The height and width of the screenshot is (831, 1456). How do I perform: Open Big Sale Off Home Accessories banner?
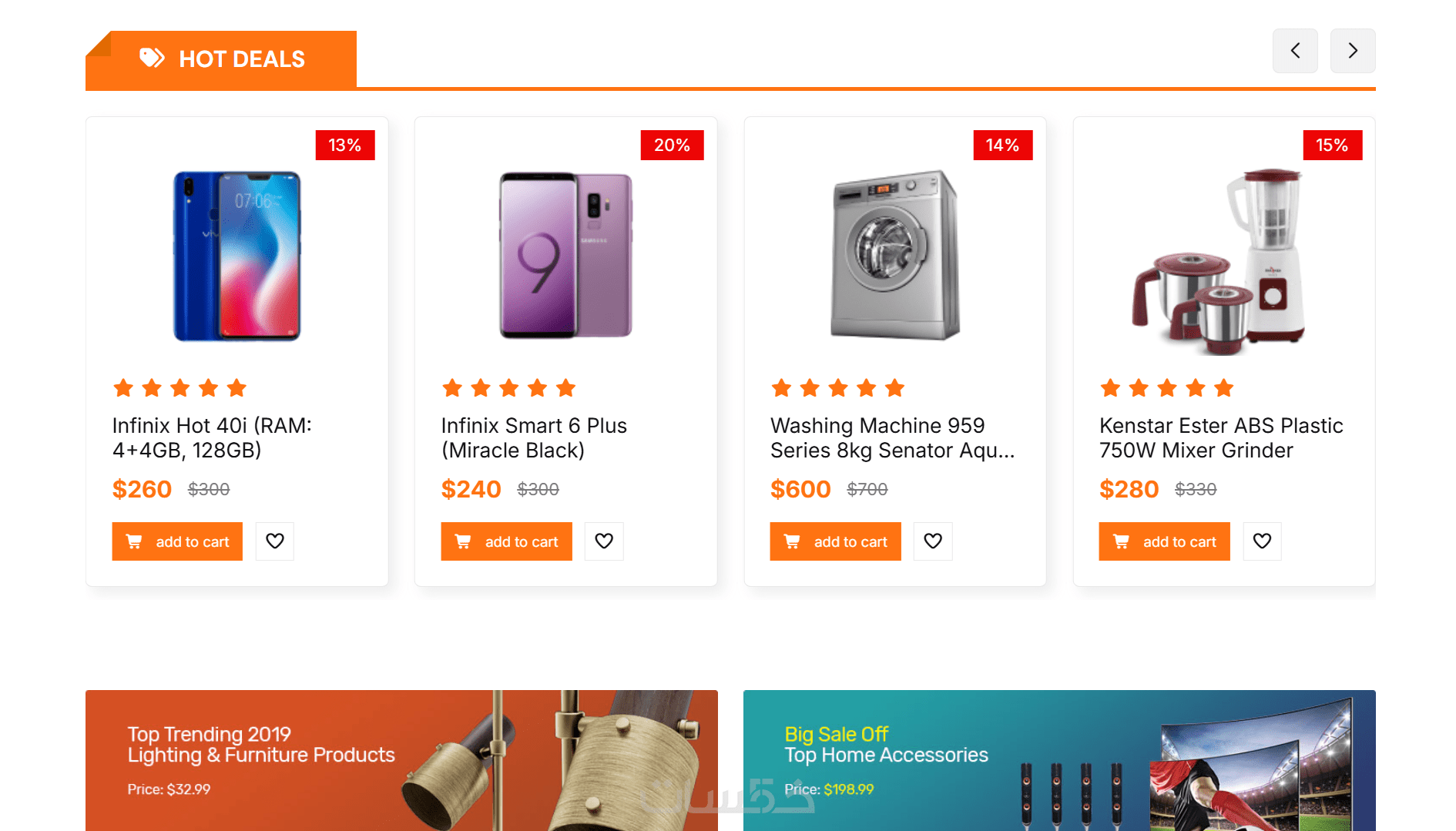pos(1059,760)
